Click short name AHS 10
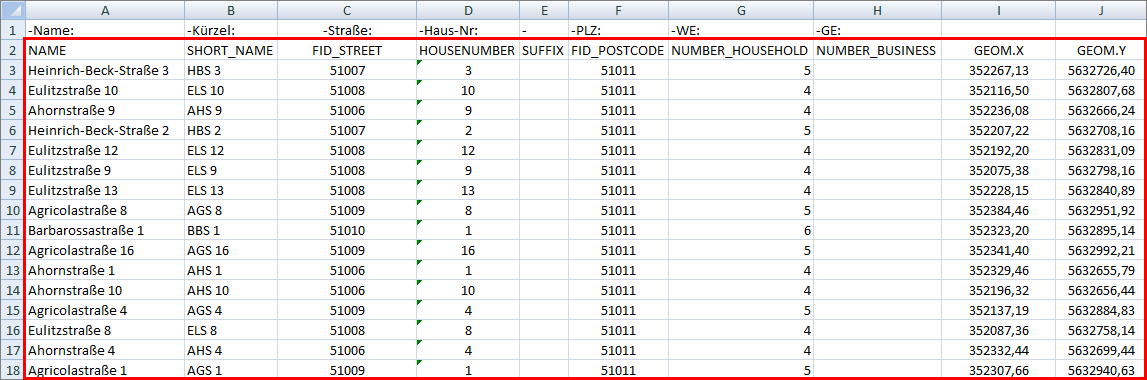 pyautogui.click(x=230, y=290)
